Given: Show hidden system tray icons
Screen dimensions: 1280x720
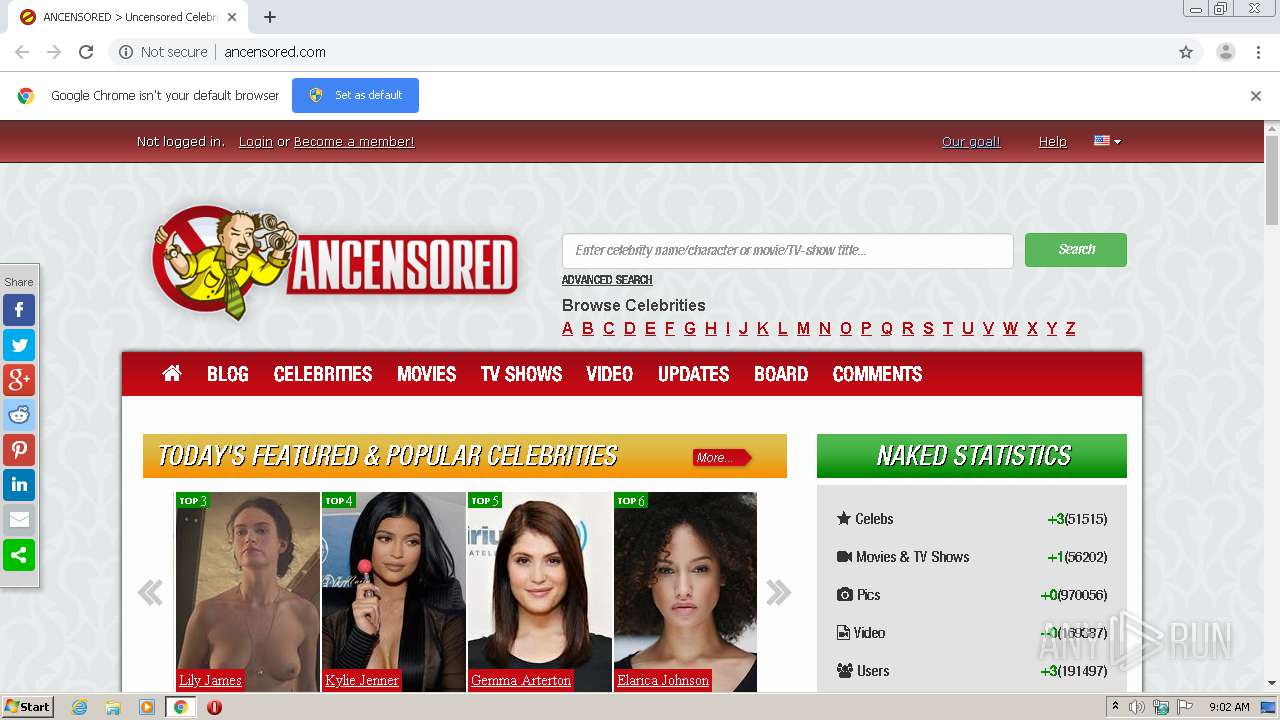Looking at the screenshot, I should tap(1116, 707).
